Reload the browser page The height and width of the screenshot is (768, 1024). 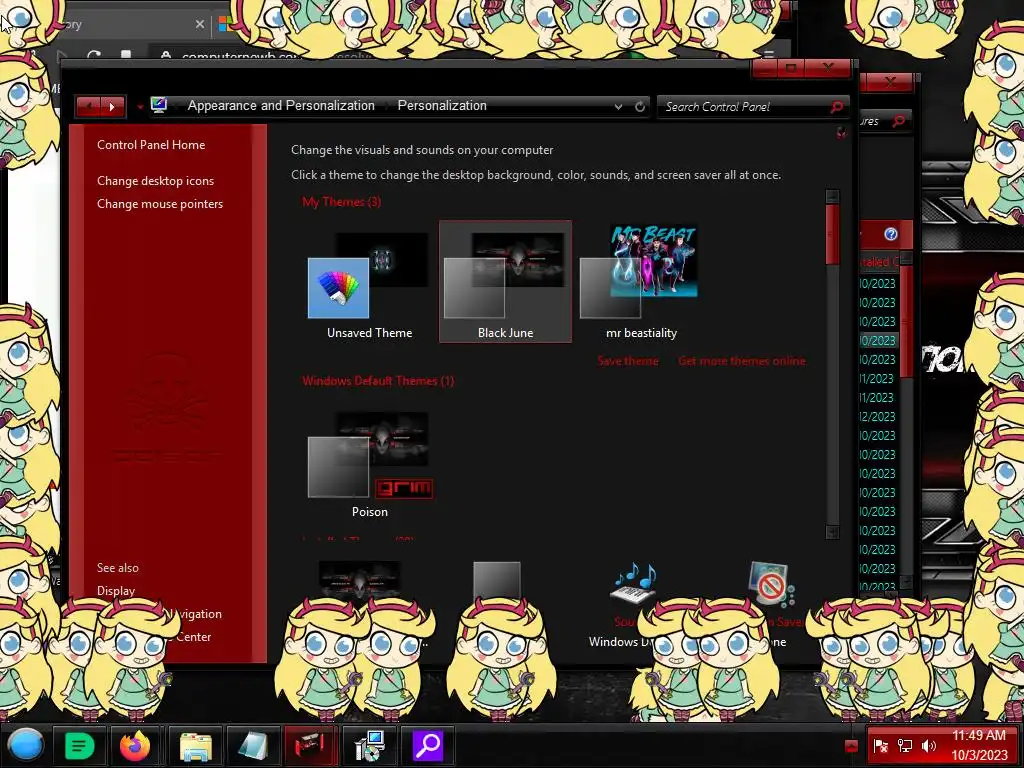(x=93, y=55)
